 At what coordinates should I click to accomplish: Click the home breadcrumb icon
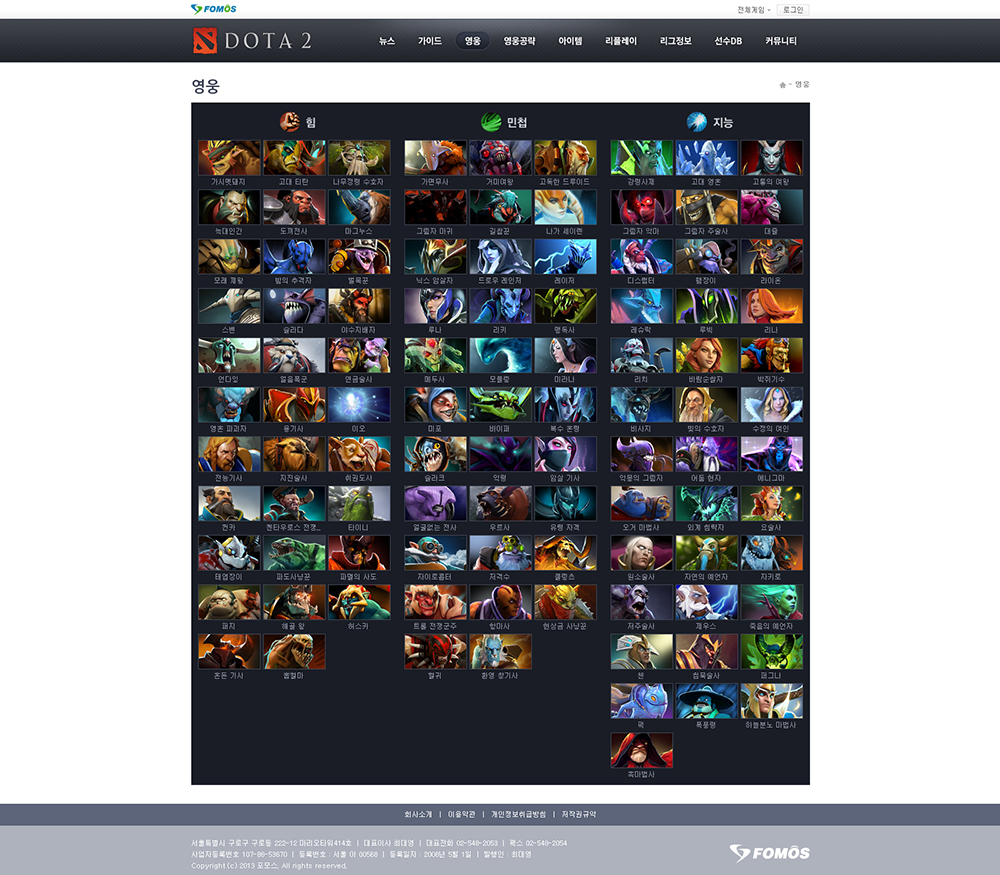pos(783,85)
